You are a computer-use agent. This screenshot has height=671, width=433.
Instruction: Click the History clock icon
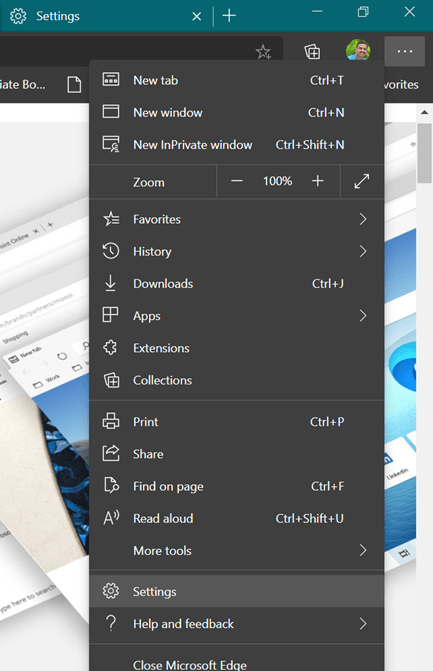tap(111, 251)
